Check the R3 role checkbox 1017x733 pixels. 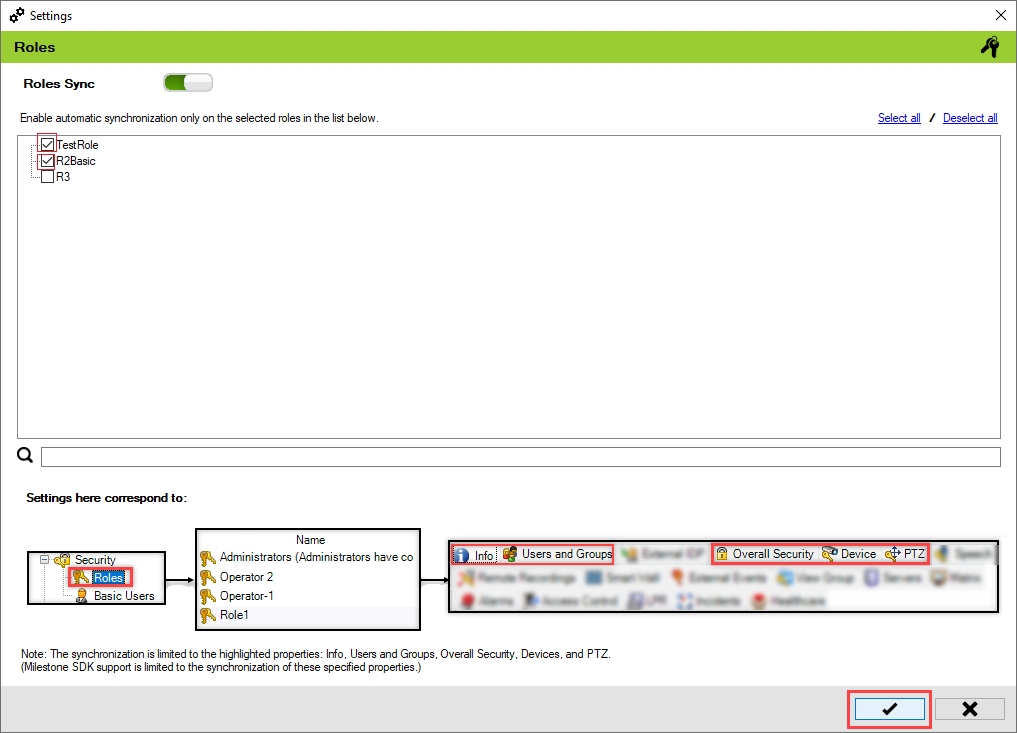coord(47,177)
